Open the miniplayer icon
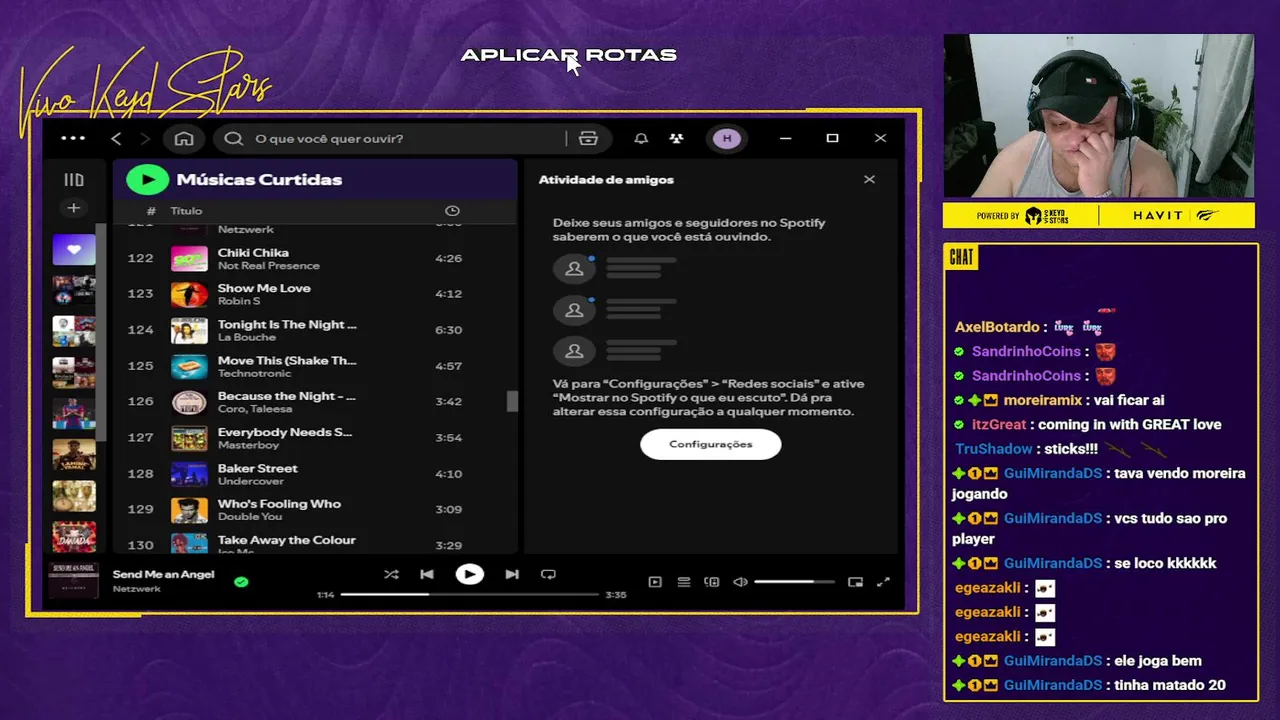 coord(855,582)
